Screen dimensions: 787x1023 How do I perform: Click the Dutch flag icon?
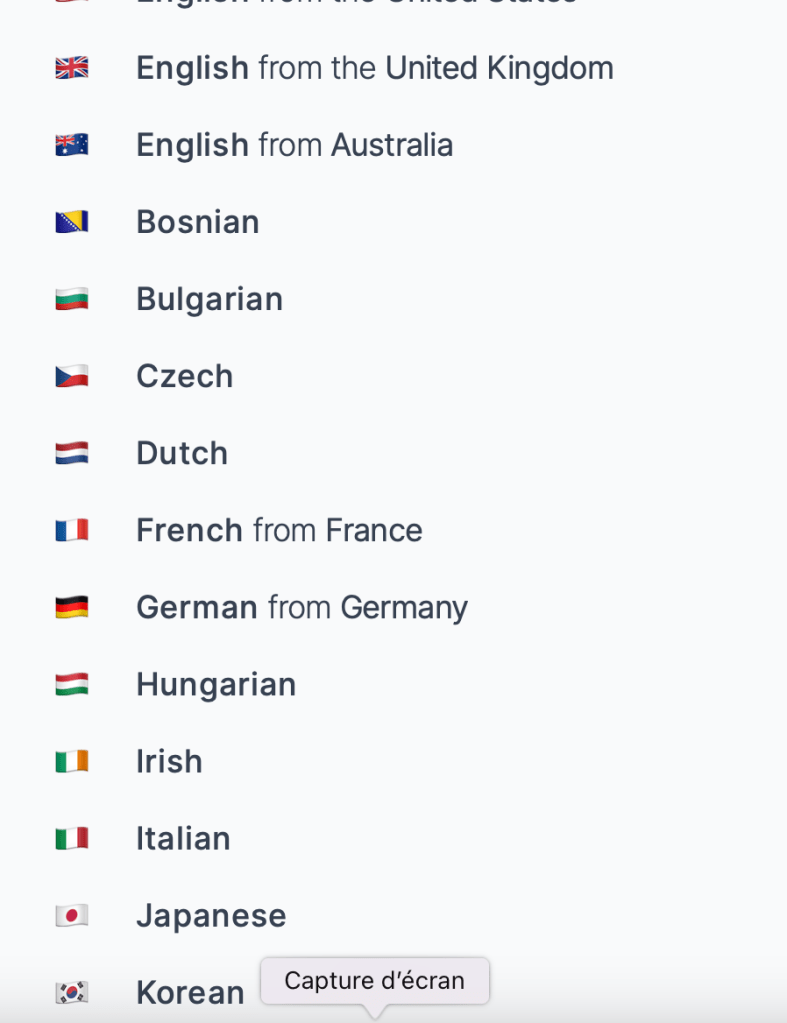point(72,453)
